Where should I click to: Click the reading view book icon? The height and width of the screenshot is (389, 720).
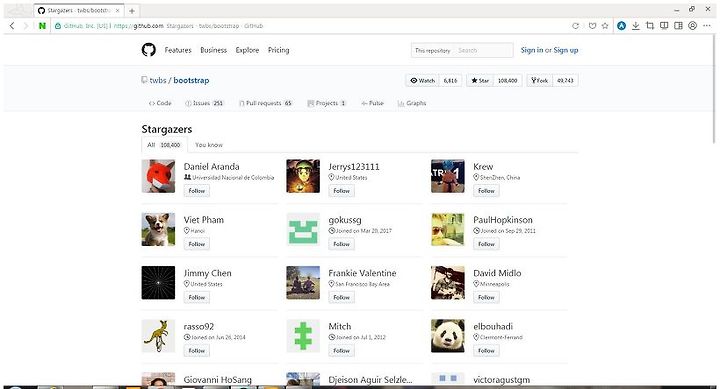(x=664, y=26)
